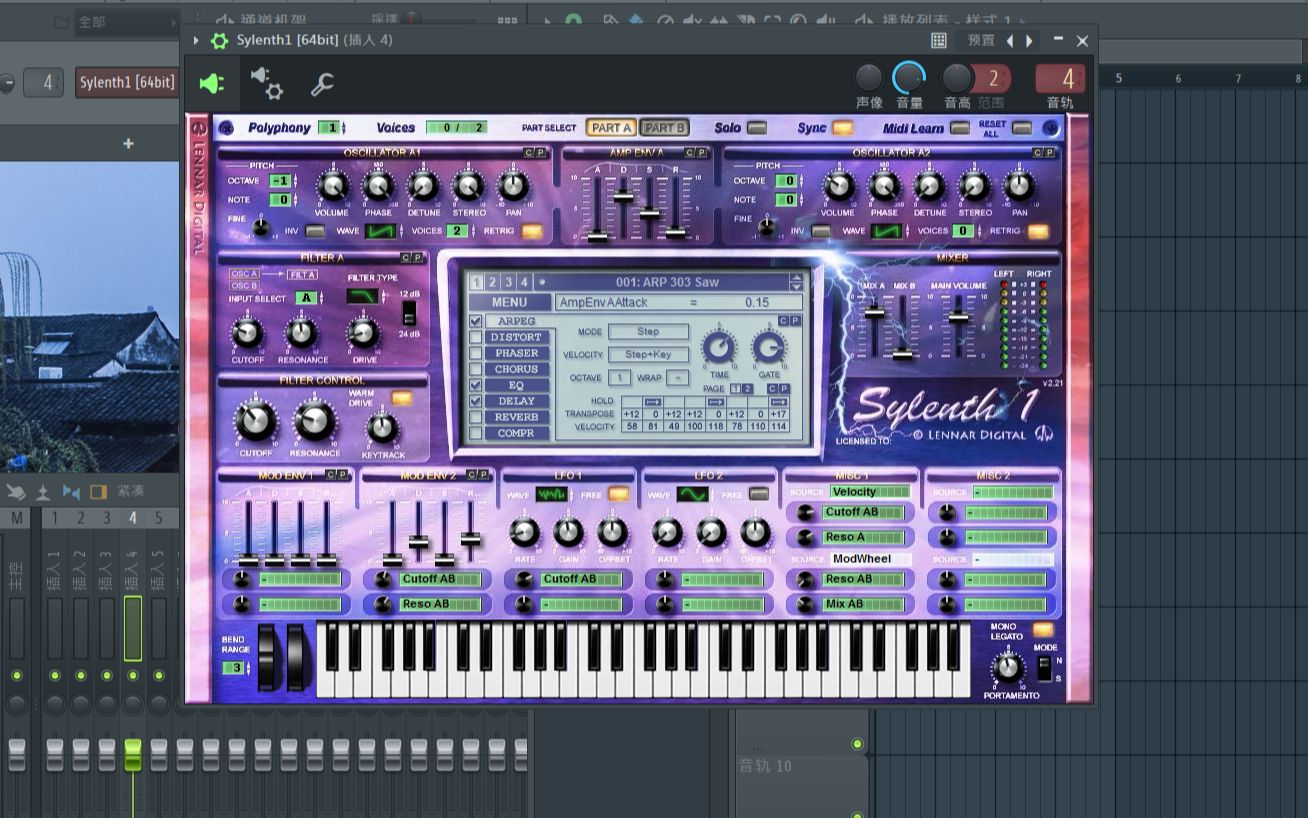Click the panning knob labeled 声像
Screen dimensions: 1308x818
(x=869, y=78)
